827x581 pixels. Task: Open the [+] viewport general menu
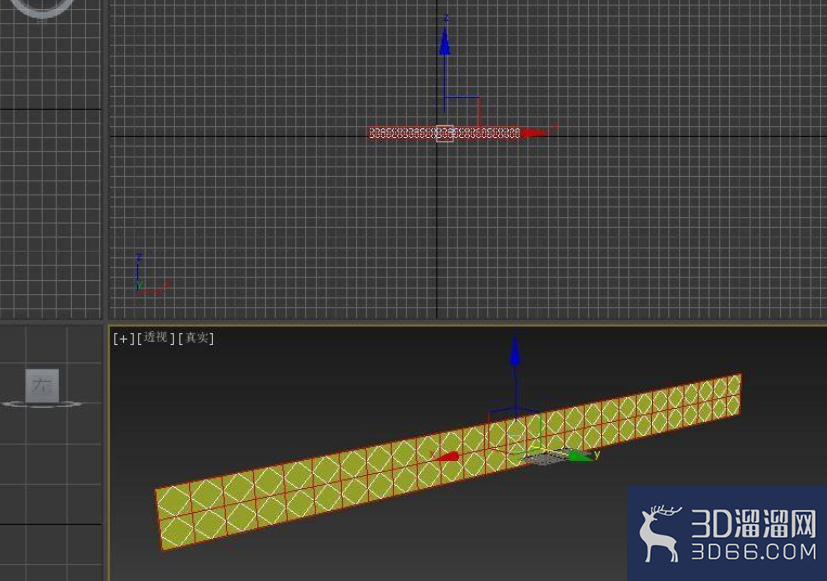click(x=123, y=338)
